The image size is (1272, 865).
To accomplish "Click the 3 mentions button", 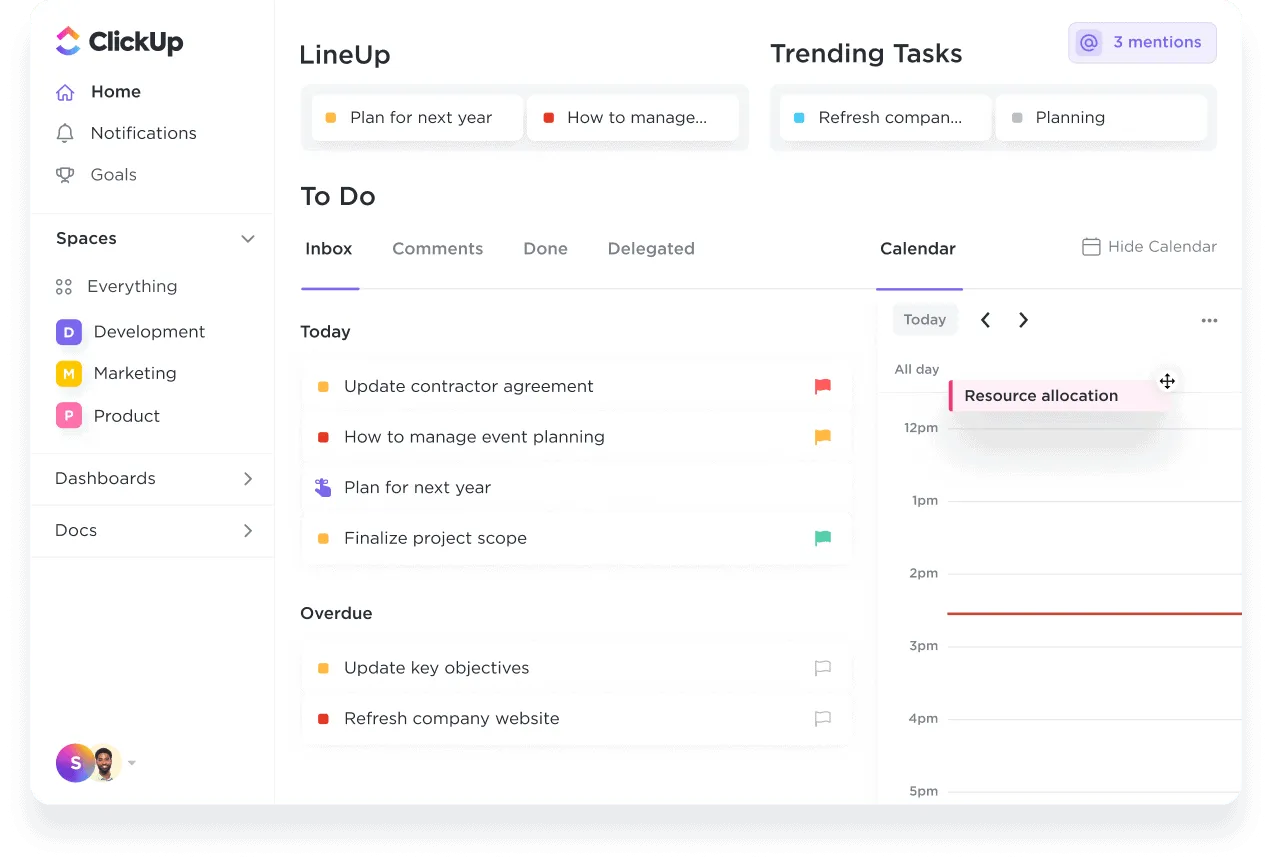I will click(1142, 43).
